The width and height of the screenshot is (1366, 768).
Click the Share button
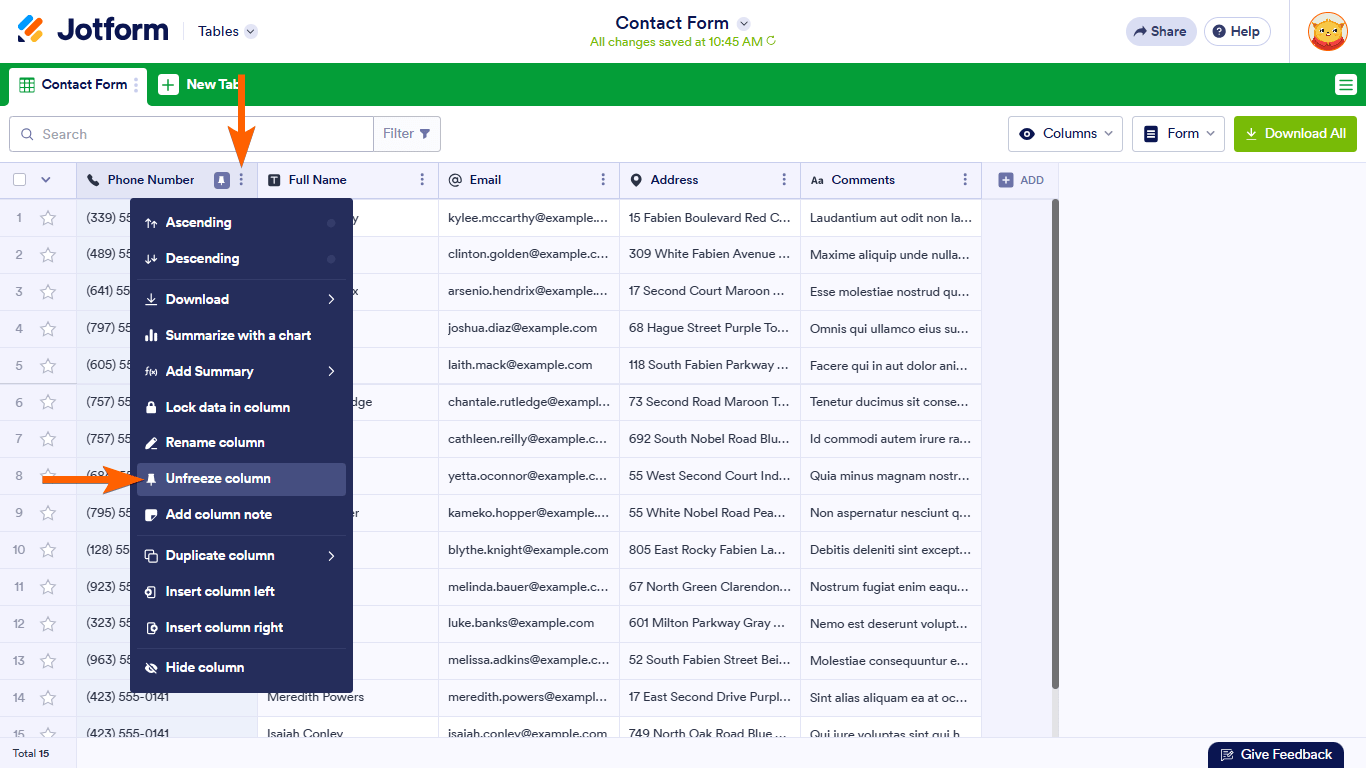(x=1160, y=31)
